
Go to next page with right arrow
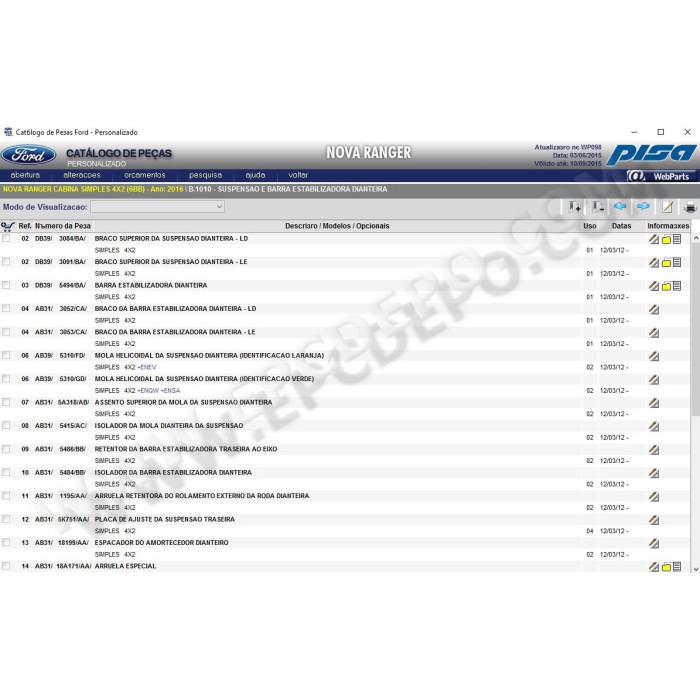pos(643,206)
